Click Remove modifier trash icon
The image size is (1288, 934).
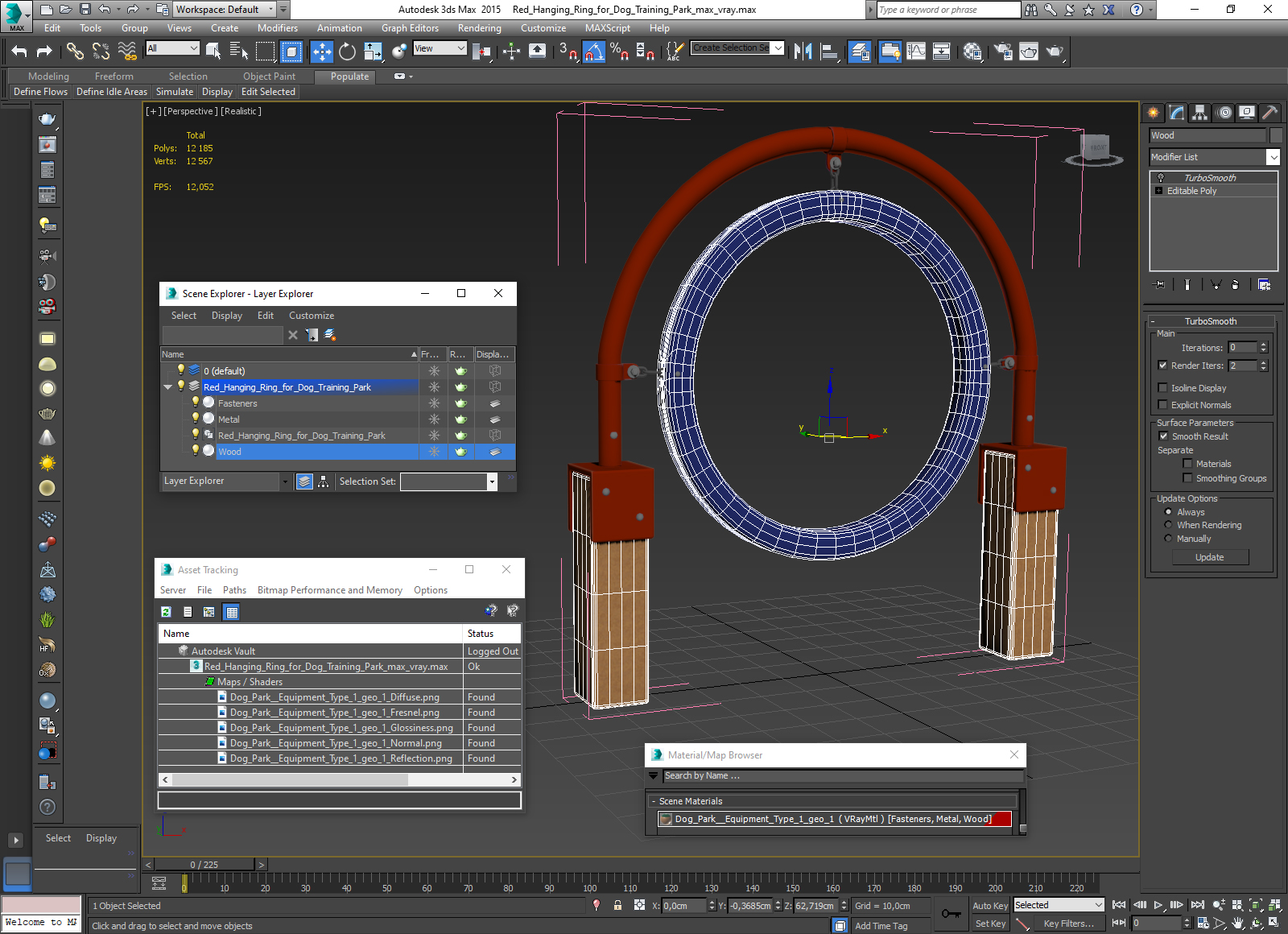coord(1236,284)
